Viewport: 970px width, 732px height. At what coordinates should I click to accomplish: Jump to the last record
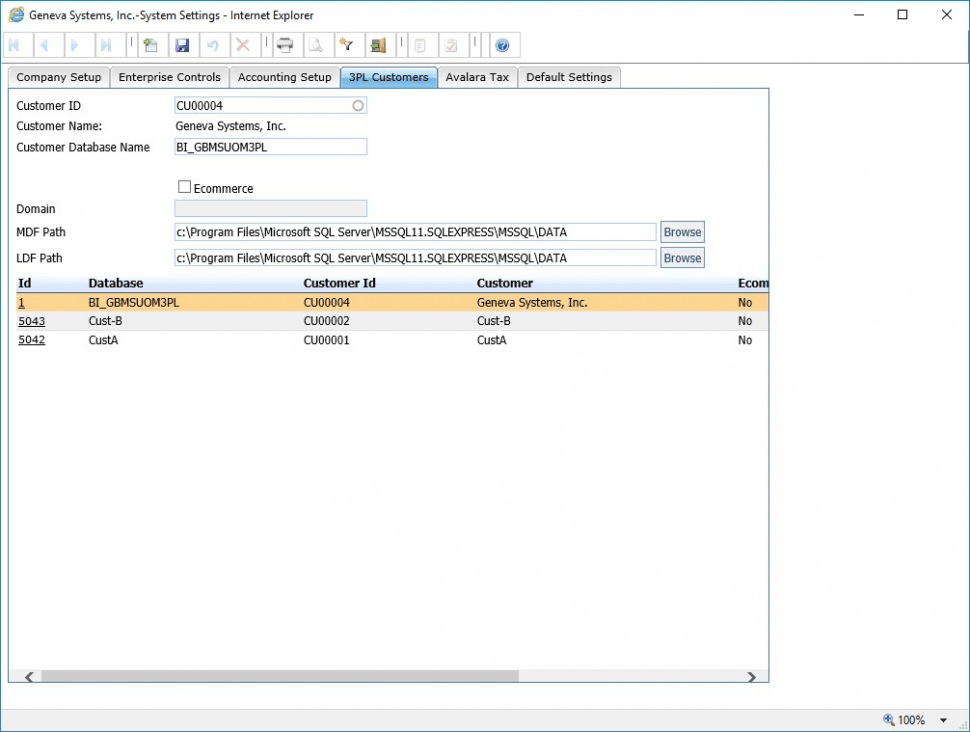coord(108,44)
